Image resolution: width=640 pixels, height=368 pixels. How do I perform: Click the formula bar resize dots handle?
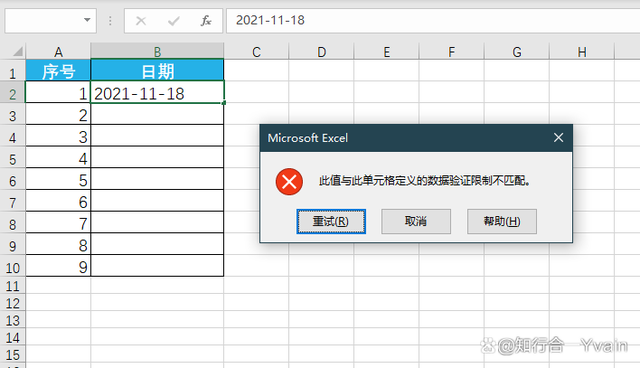(110, 20)
